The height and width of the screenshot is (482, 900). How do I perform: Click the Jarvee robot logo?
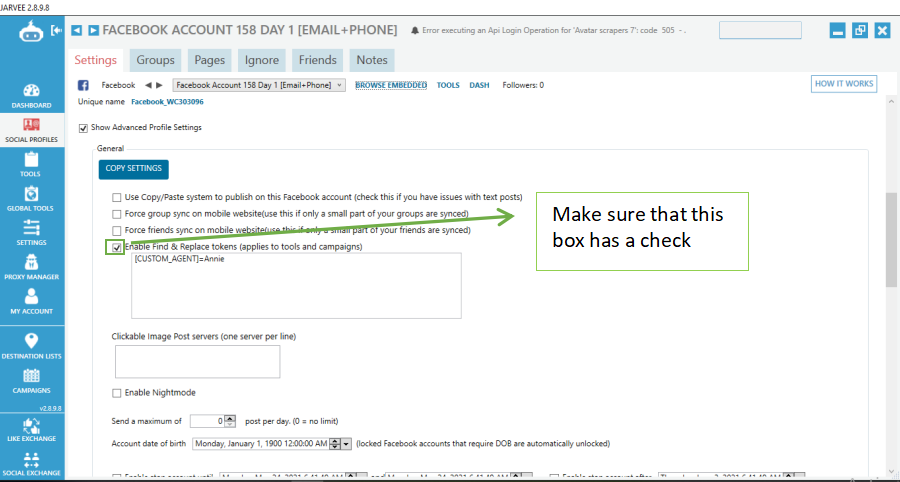pyautogui.click(x=30, y=32)
